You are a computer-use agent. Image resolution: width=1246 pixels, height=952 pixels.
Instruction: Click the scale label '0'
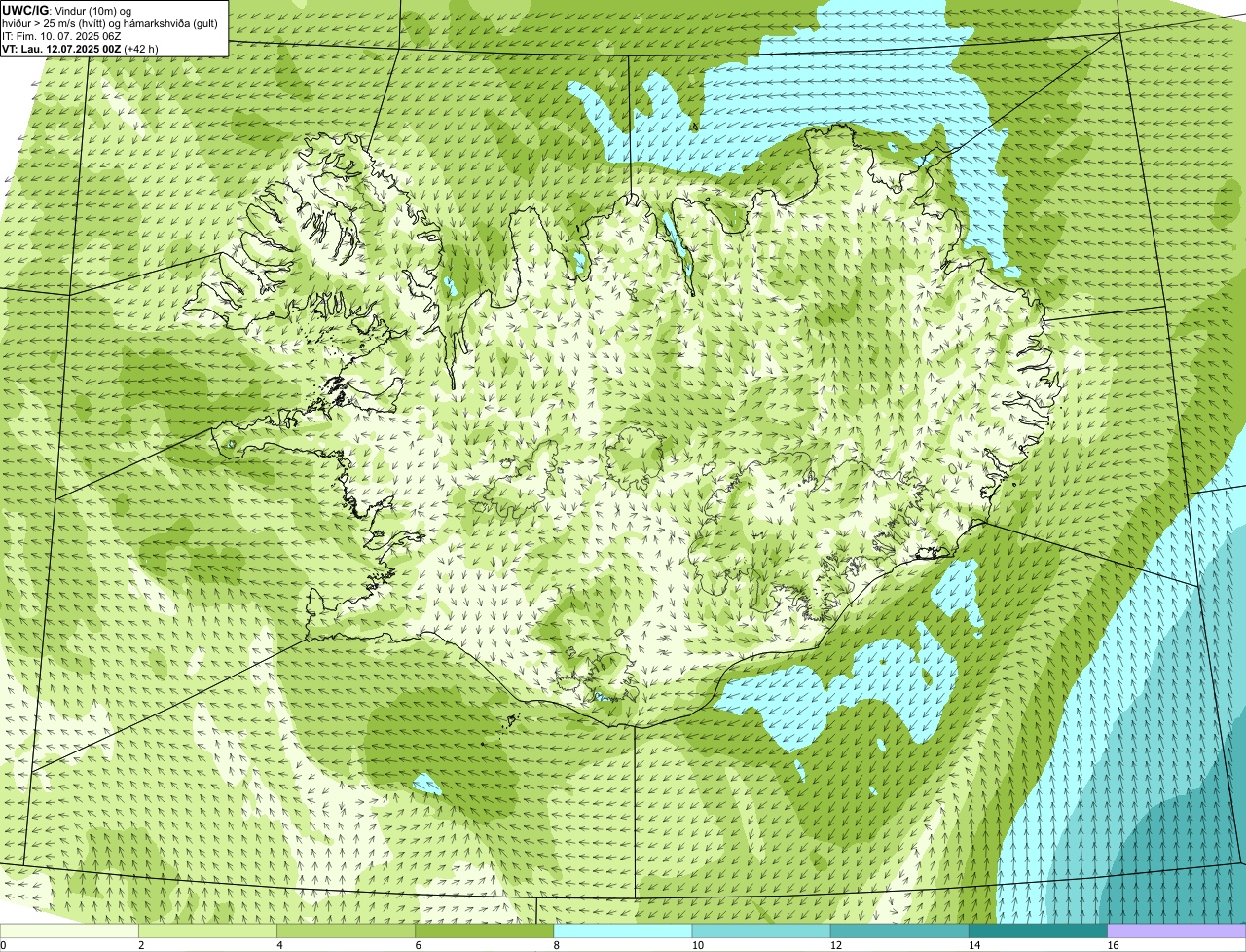pyautogui.click(x=3, y=945)
